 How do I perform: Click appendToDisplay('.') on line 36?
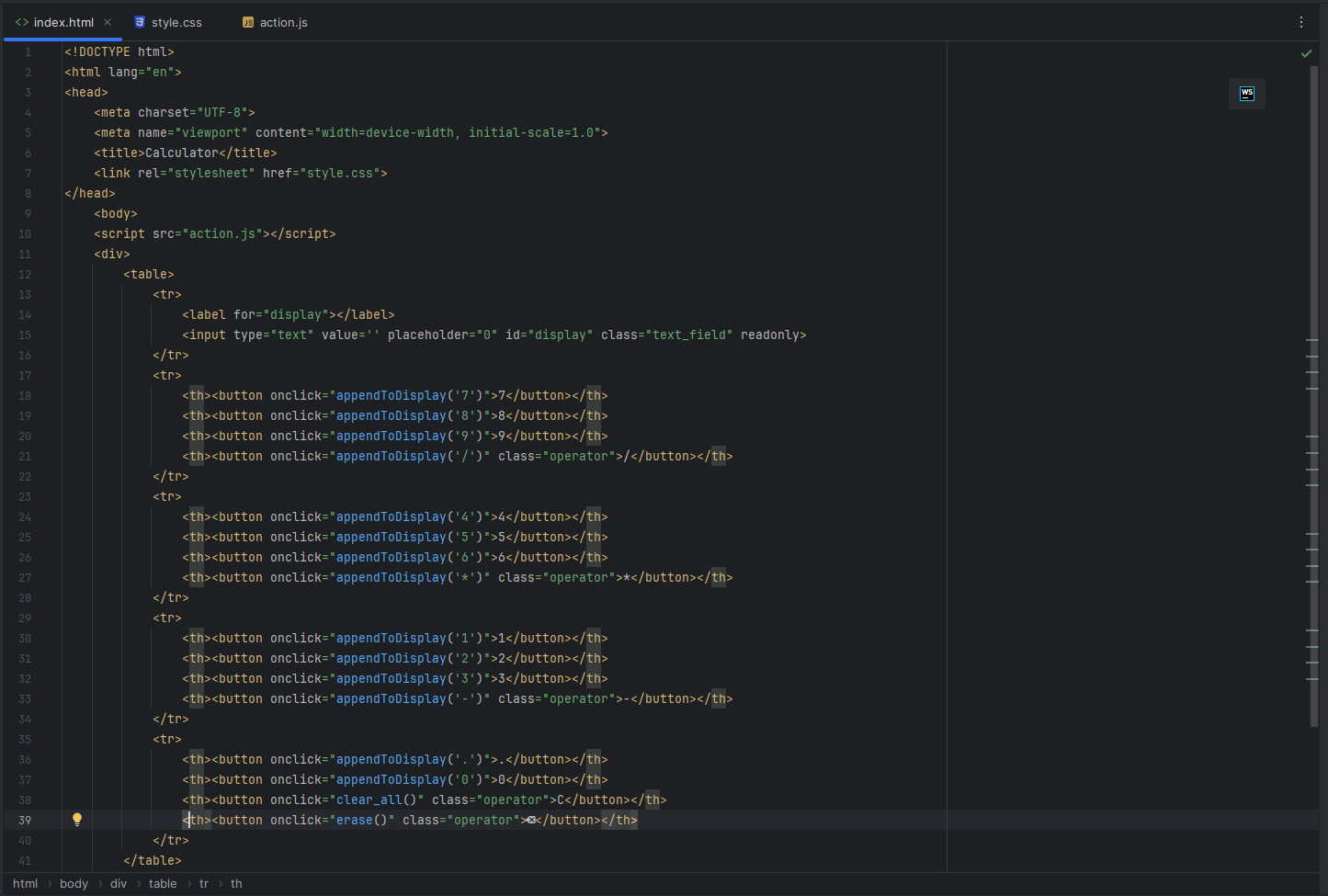pyautogui.click(x=410, y=760)
